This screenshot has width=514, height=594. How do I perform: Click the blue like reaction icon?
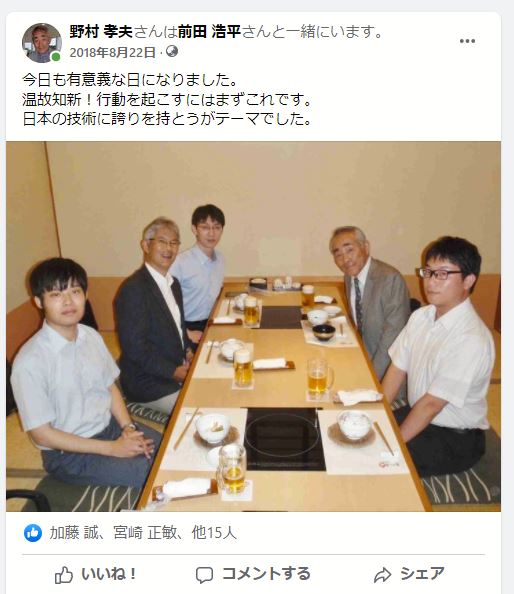click(33, 533)
